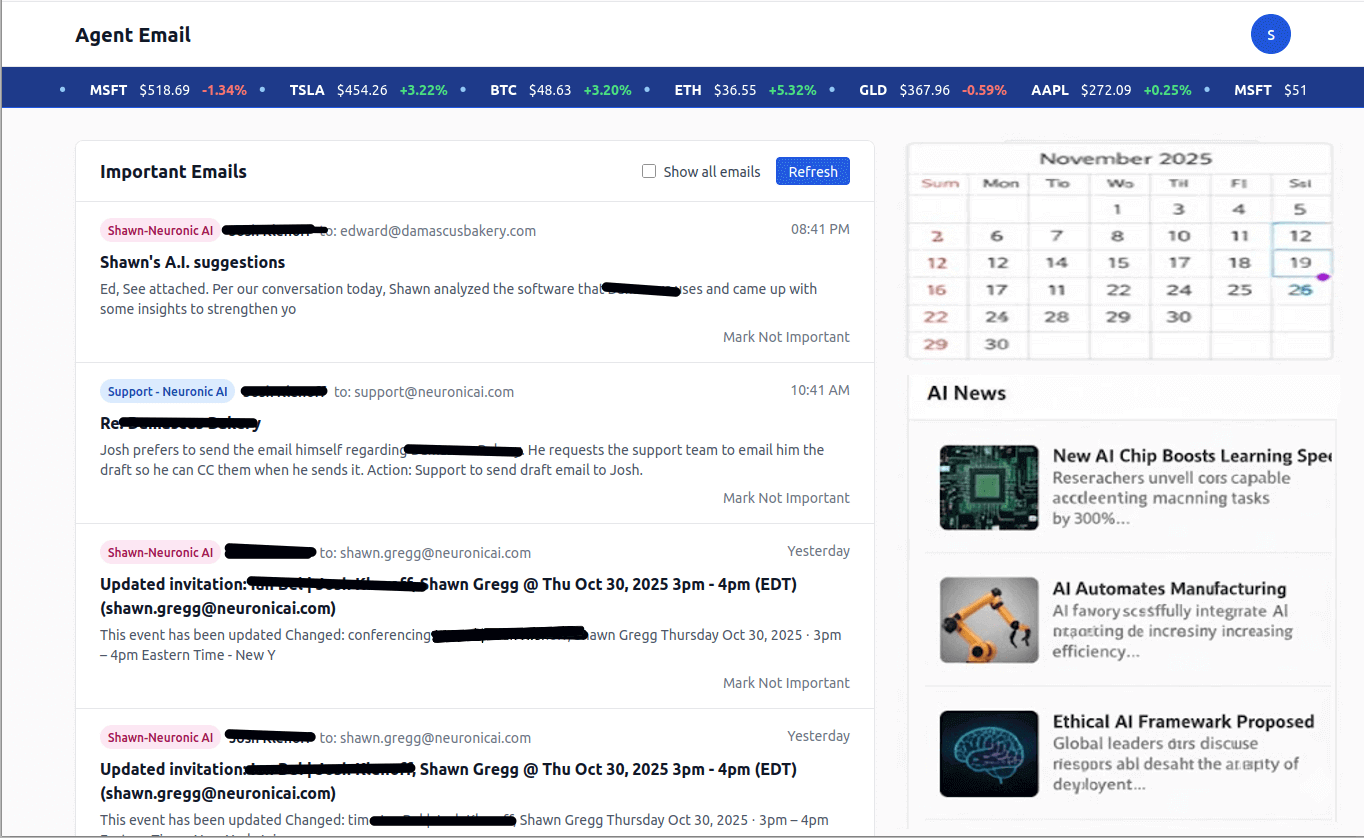Image resolution: width=1364 pixels, height=838 pixels.
Task: Click the purple event dot on calendar
Action: [1323, 276]
